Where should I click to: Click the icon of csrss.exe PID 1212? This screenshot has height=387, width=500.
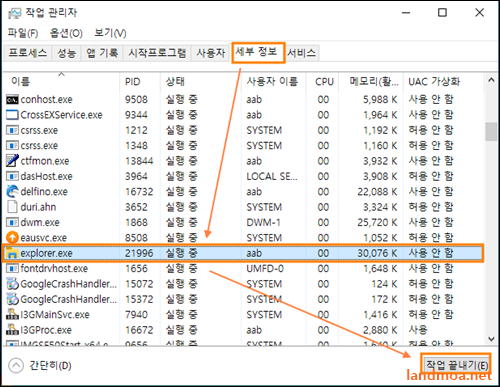coord(12,130)
